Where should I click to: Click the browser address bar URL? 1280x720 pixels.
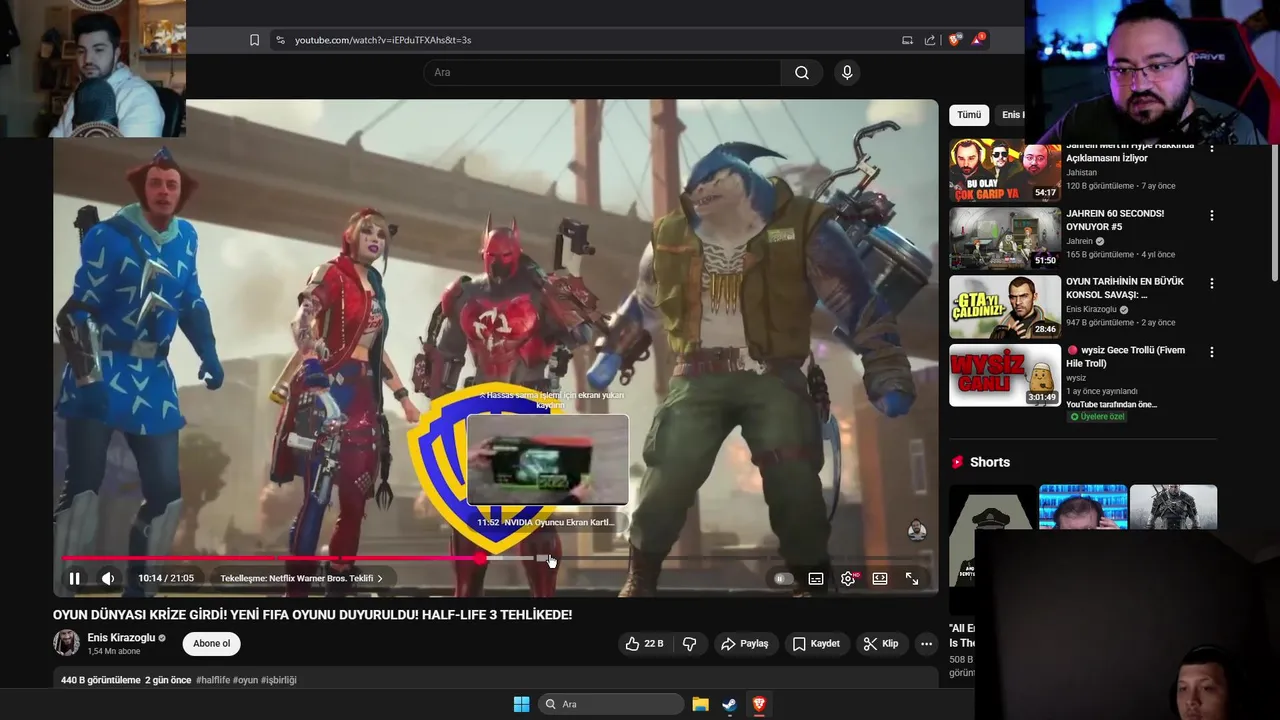383,40
